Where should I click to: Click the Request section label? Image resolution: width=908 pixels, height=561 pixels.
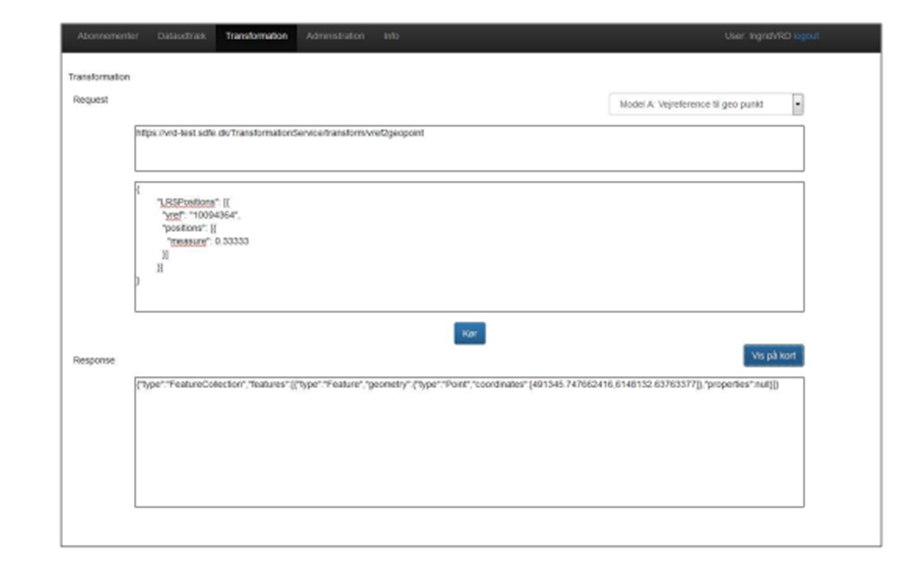click(91, 99)
